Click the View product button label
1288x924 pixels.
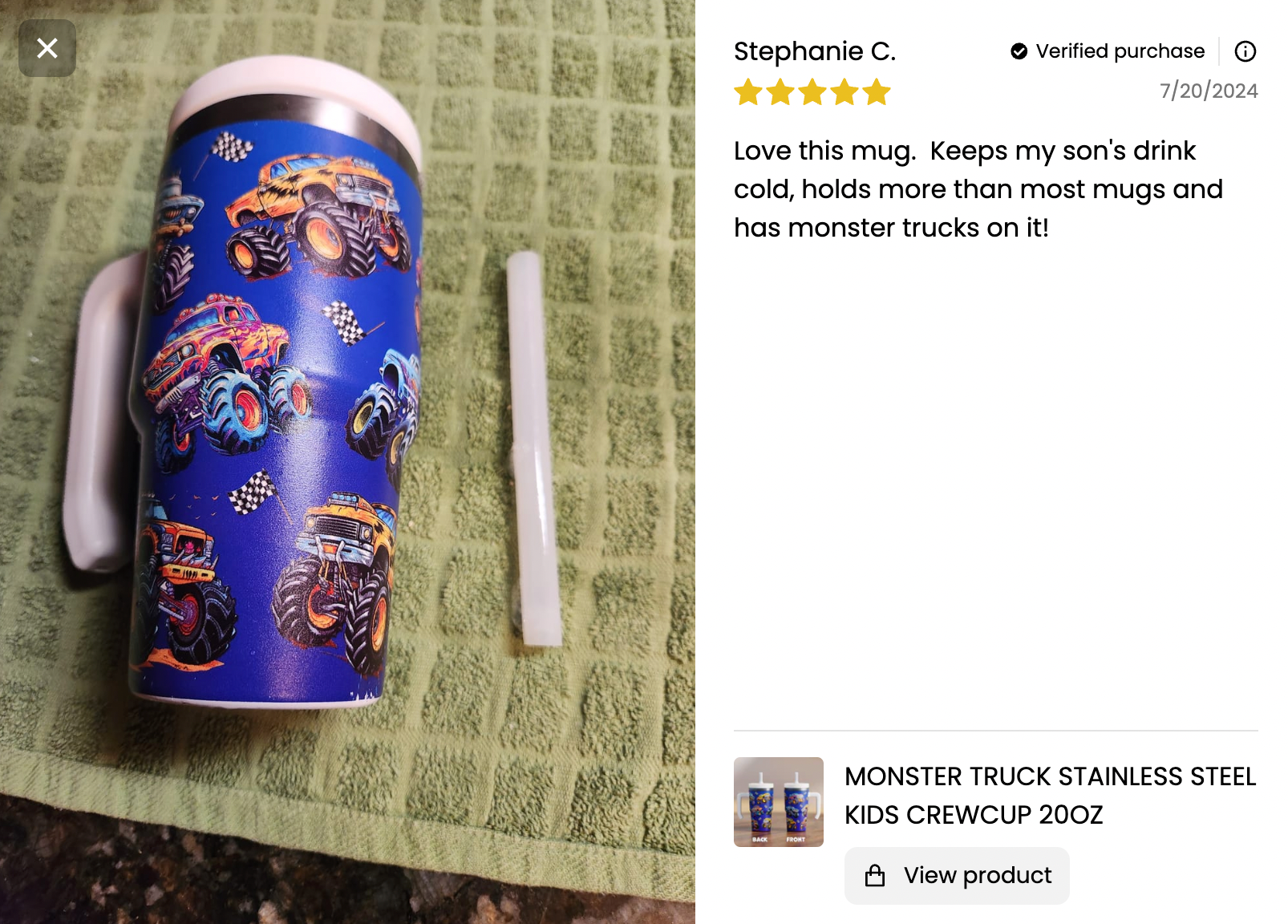[977, 875]
